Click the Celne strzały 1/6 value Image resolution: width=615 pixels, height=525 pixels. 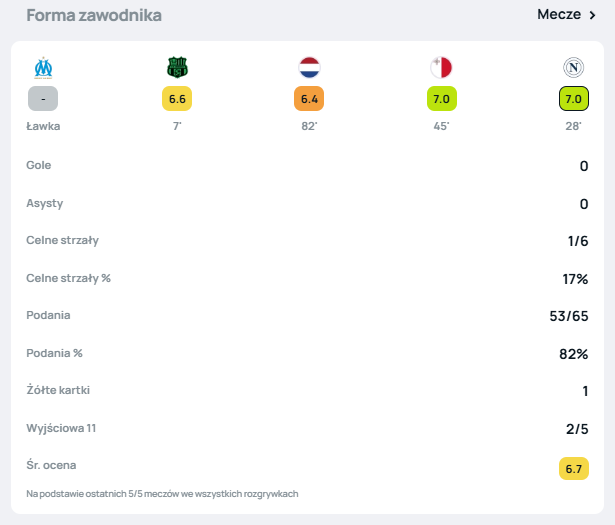pyautogui.click(x=577, y=241)
